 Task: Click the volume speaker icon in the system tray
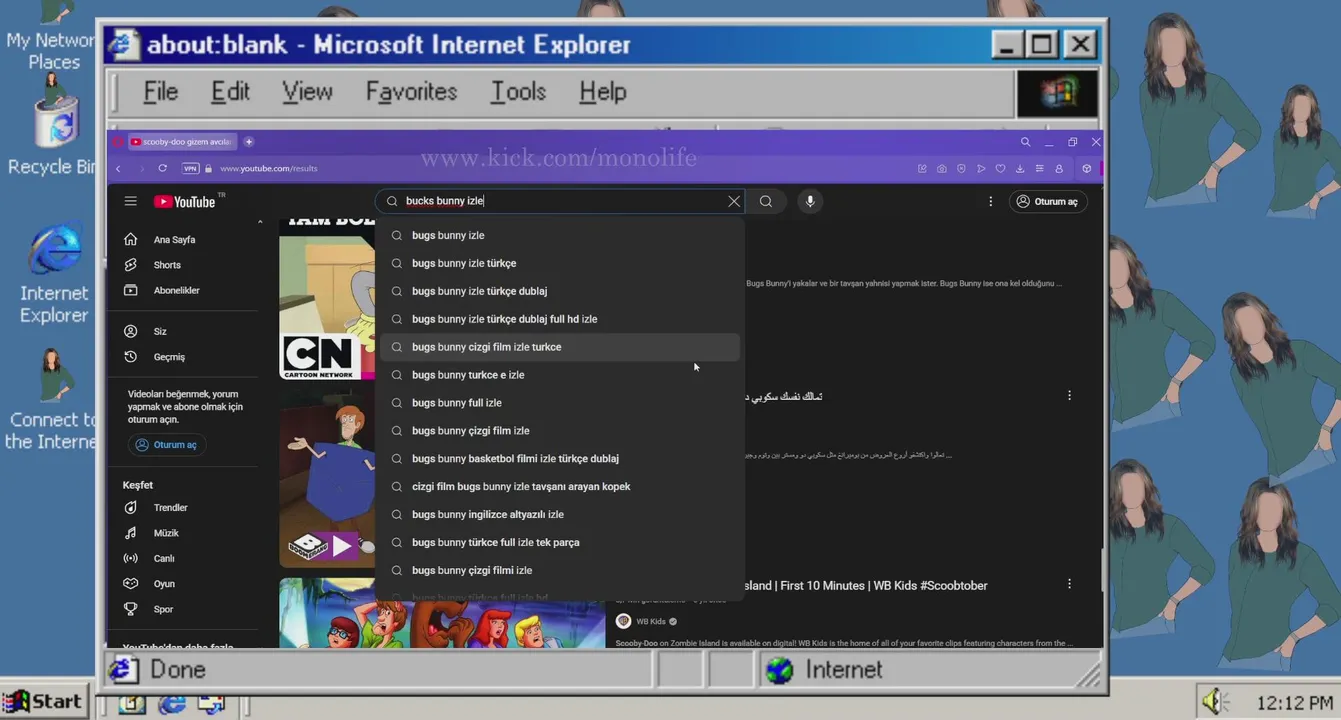coord(1214,702)
